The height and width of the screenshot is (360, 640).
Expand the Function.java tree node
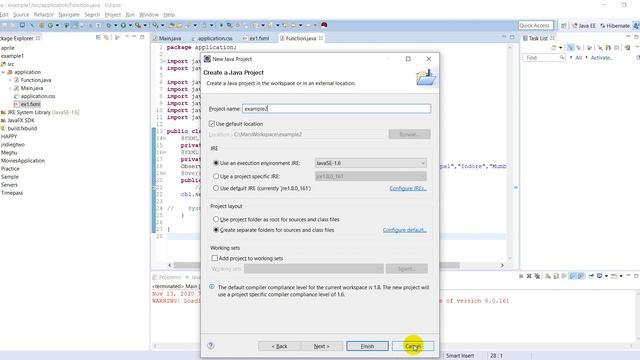(10, 80)
